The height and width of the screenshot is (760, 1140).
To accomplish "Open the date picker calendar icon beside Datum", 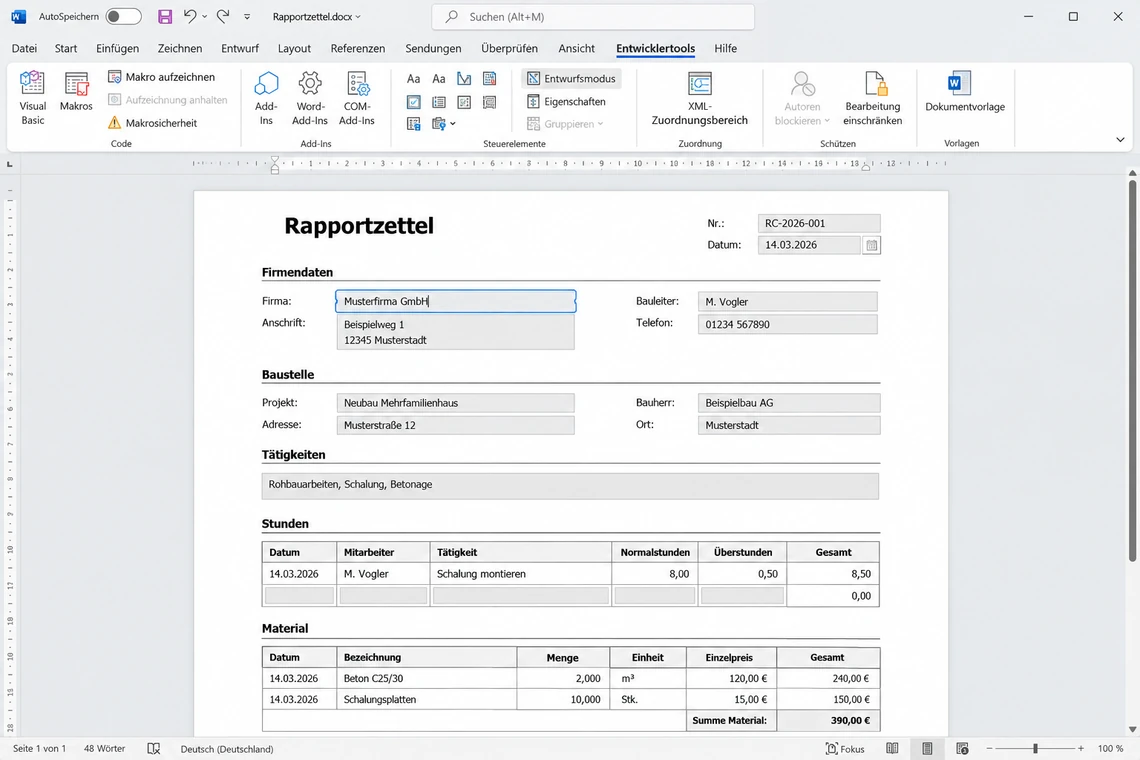I will tap(872, 245).
